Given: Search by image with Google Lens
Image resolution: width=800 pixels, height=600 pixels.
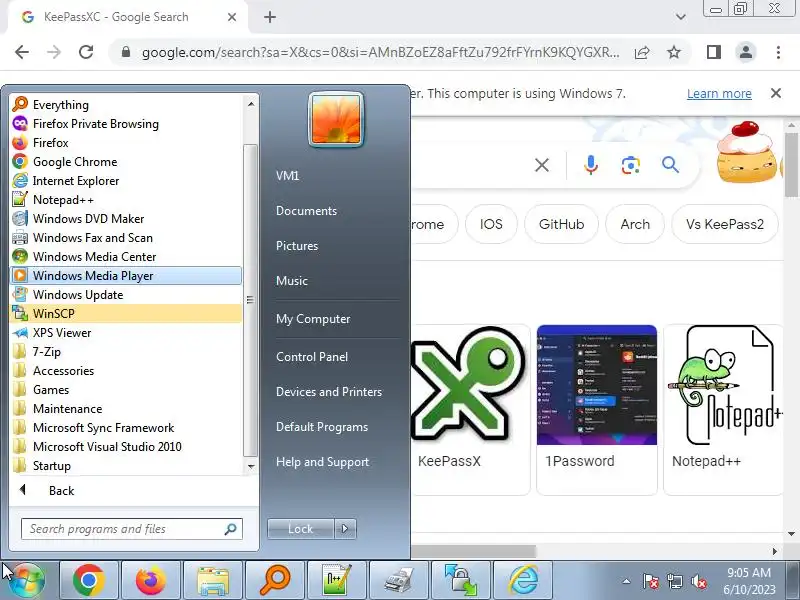Looking at the screenshot, I should pos(631,165).
